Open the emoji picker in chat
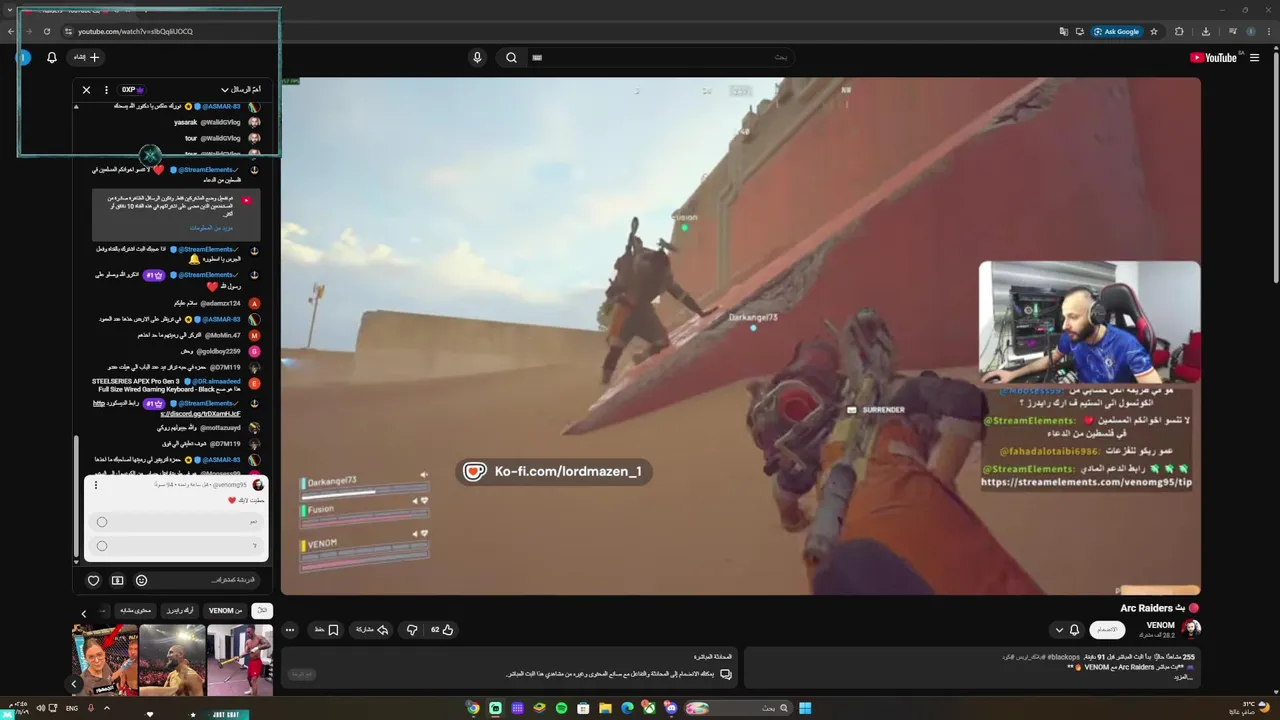 141,580
